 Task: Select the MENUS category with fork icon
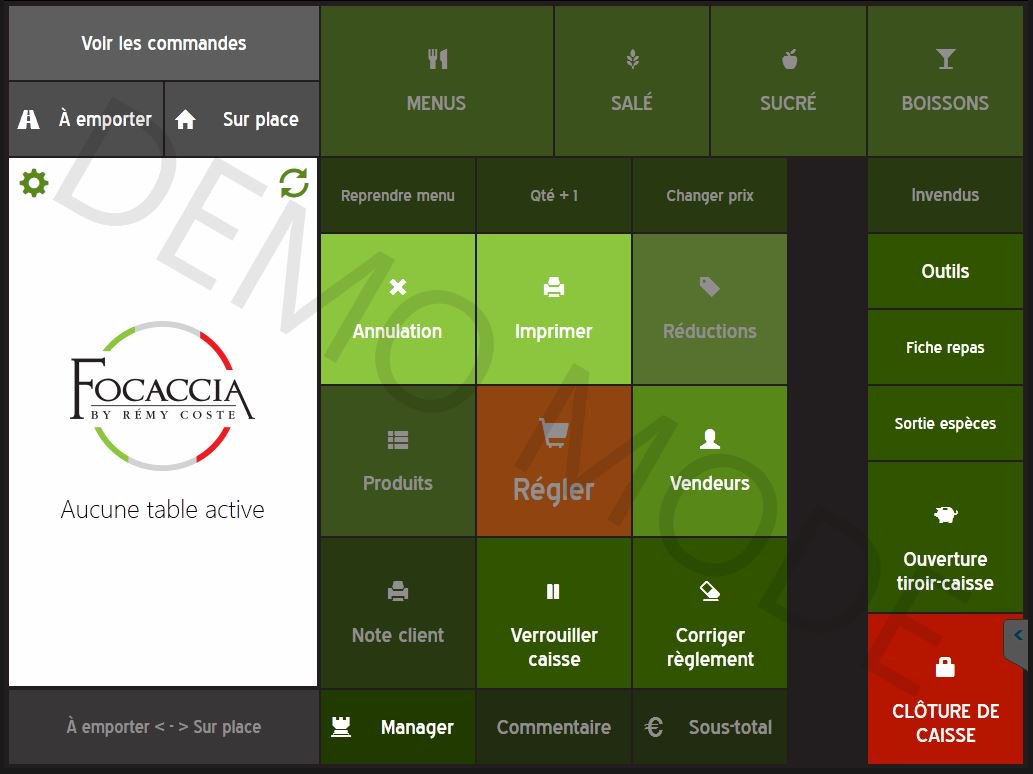click(436, 80)
